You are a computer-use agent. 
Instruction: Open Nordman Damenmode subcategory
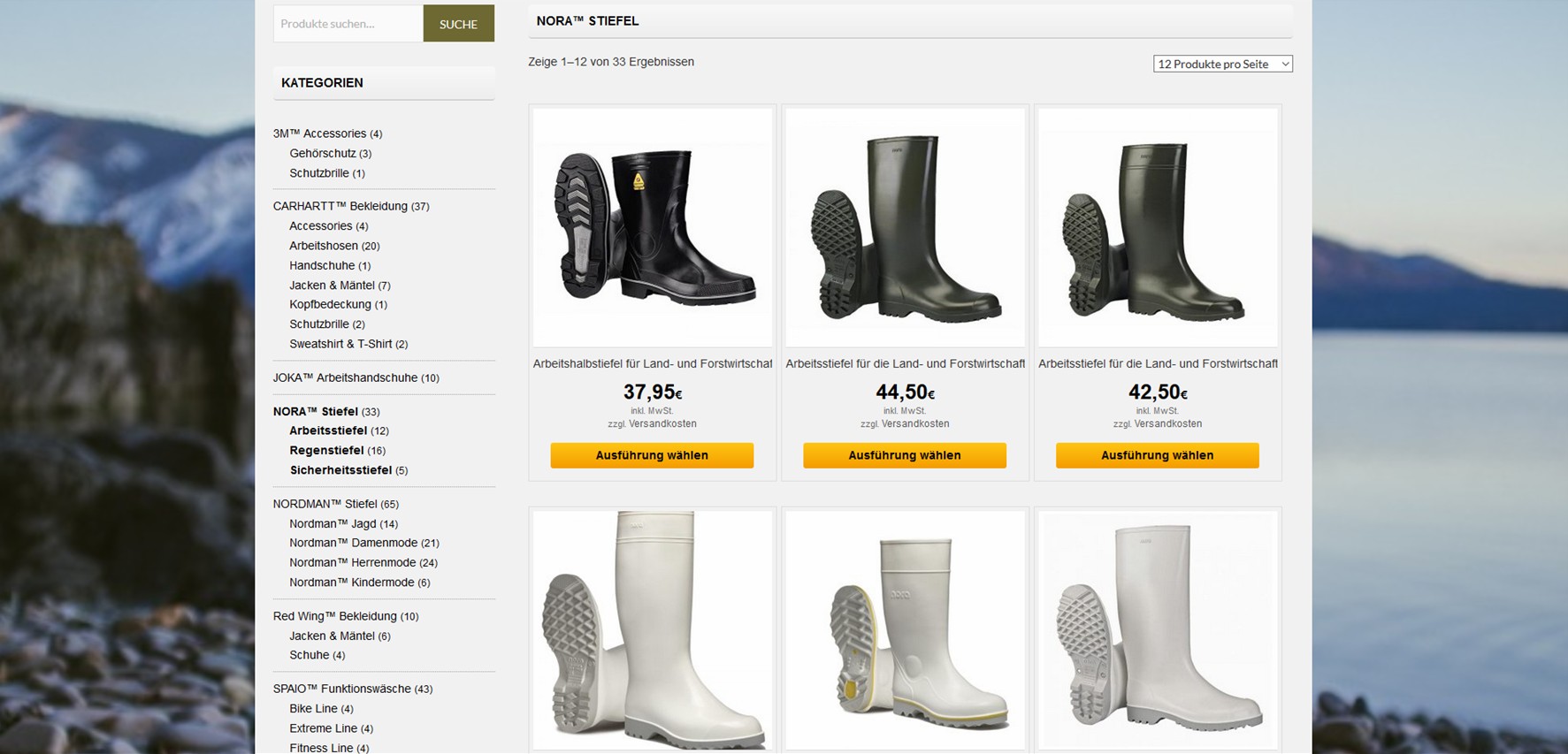353,543
